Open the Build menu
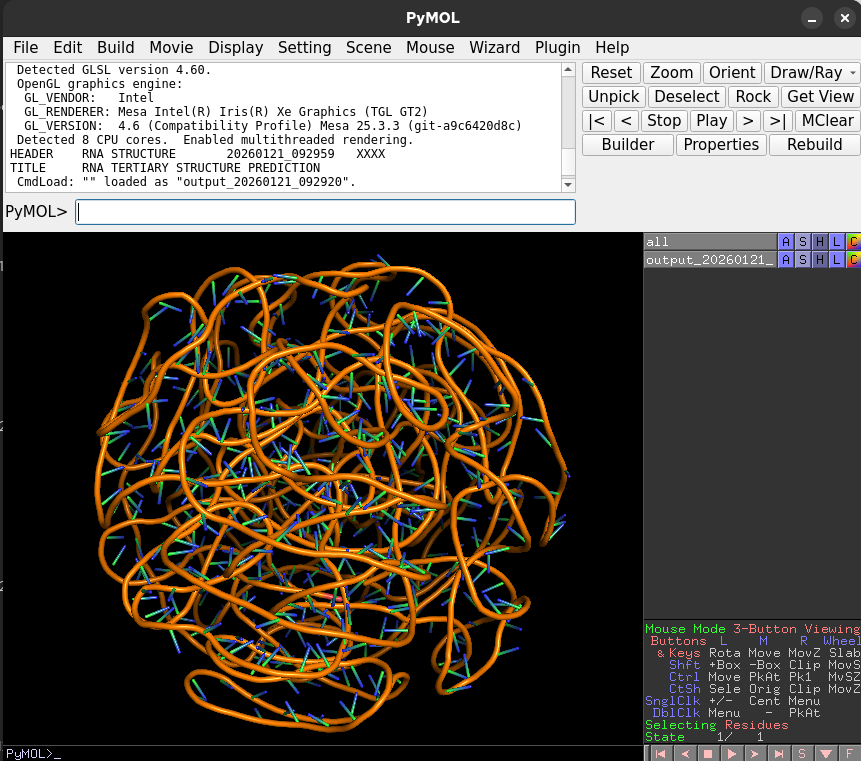The image size is (861, 761). 115,48
